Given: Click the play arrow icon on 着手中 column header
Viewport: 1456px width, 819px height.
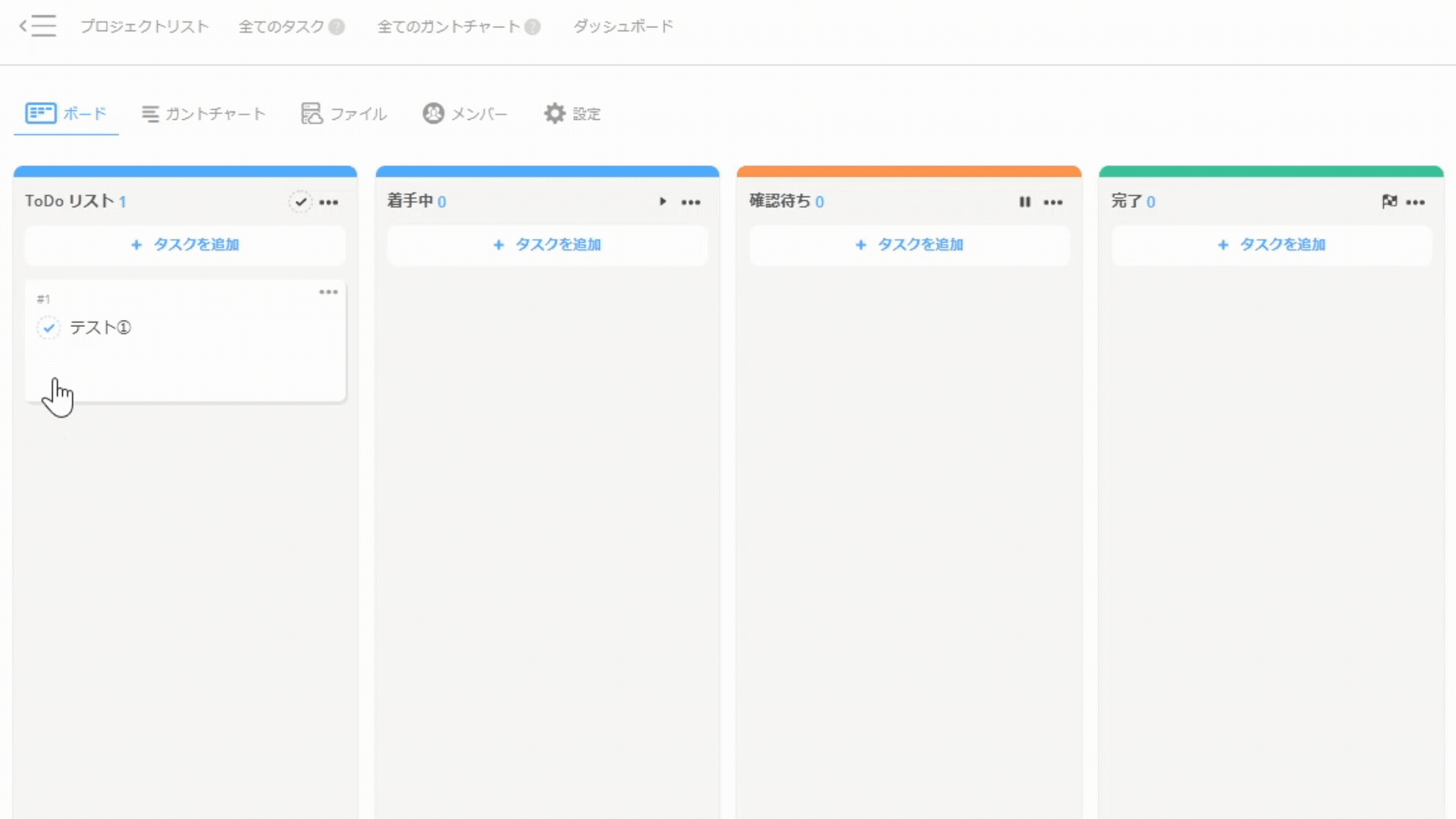Looking at the screenshot, I should 663,202.
